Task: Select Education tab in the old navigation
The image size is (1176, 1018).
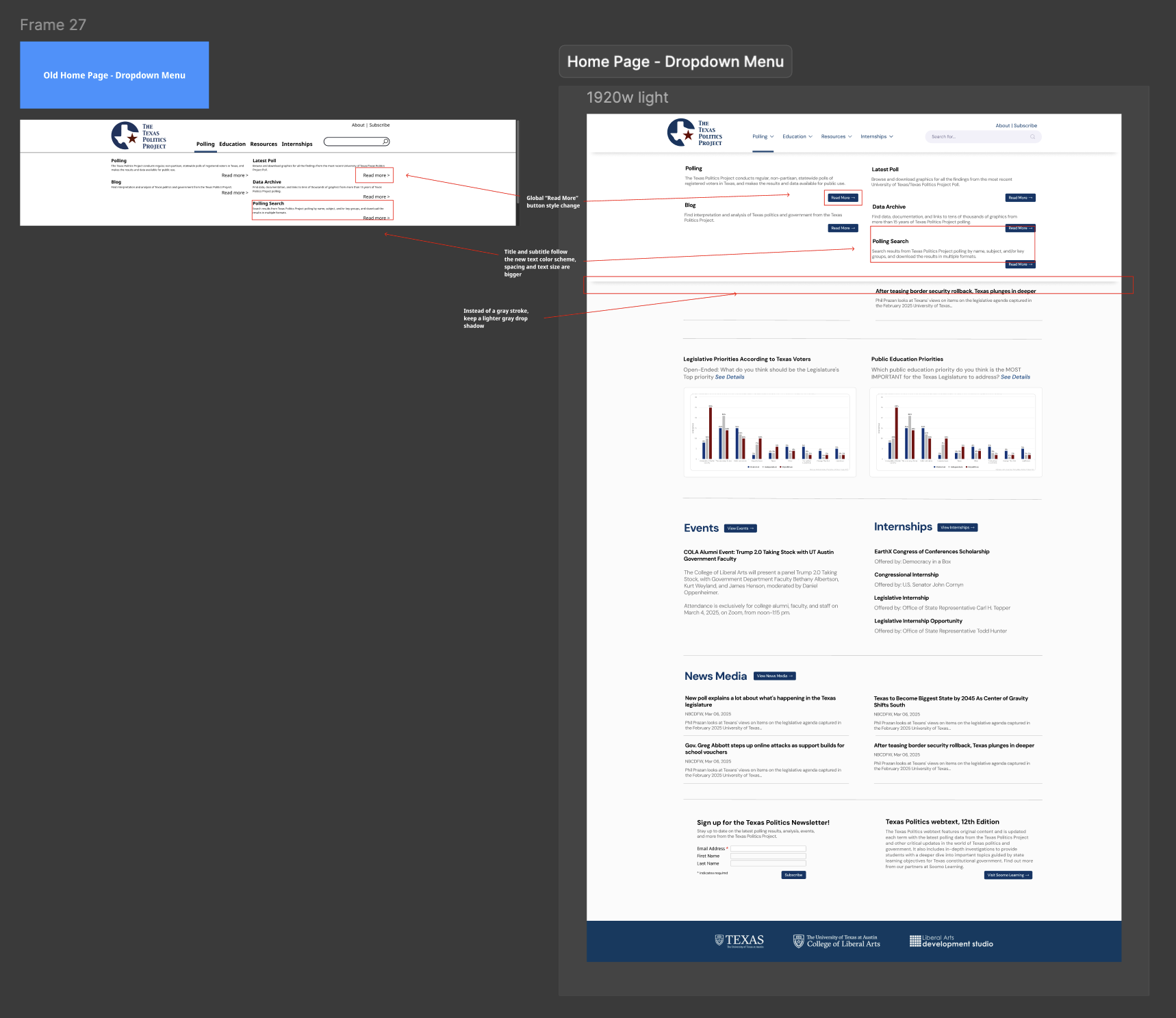Action: [x=232, y=144]
